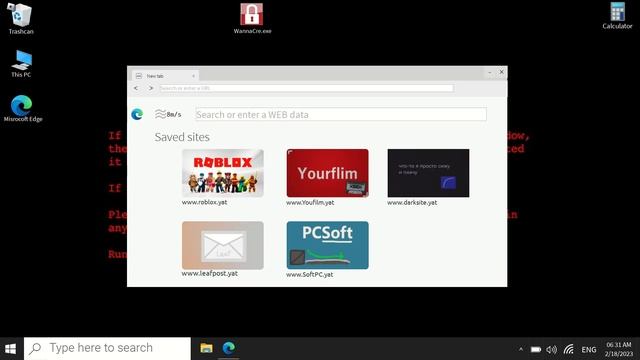This screenshot has height=360, width=640.
Task: Open the Roblox saved site thumbnail
Action: click(223, 173)
